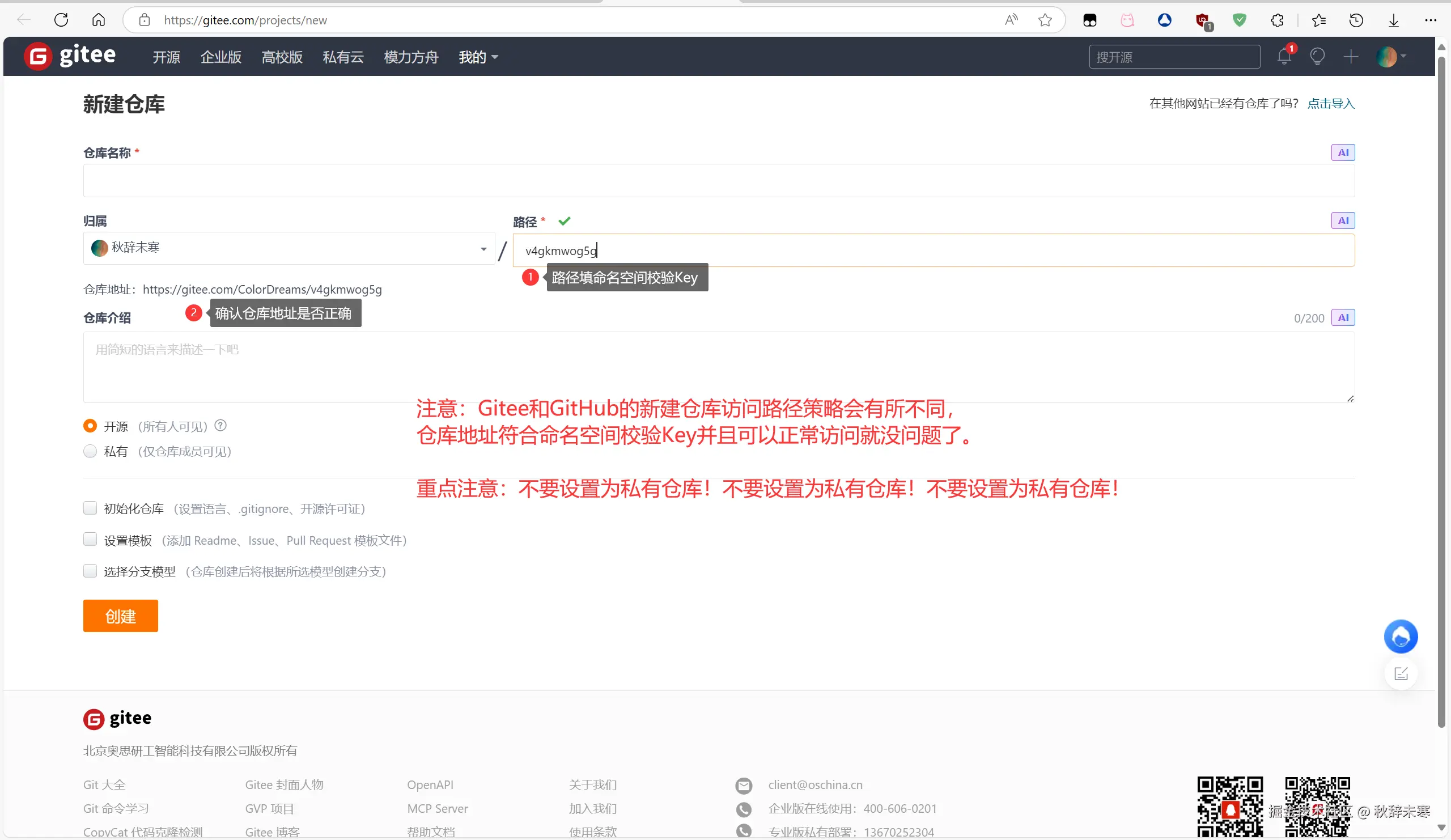Click the browser refresh icon
Viewport: 1451px width, 840px height.
click(x=61, y=20)
